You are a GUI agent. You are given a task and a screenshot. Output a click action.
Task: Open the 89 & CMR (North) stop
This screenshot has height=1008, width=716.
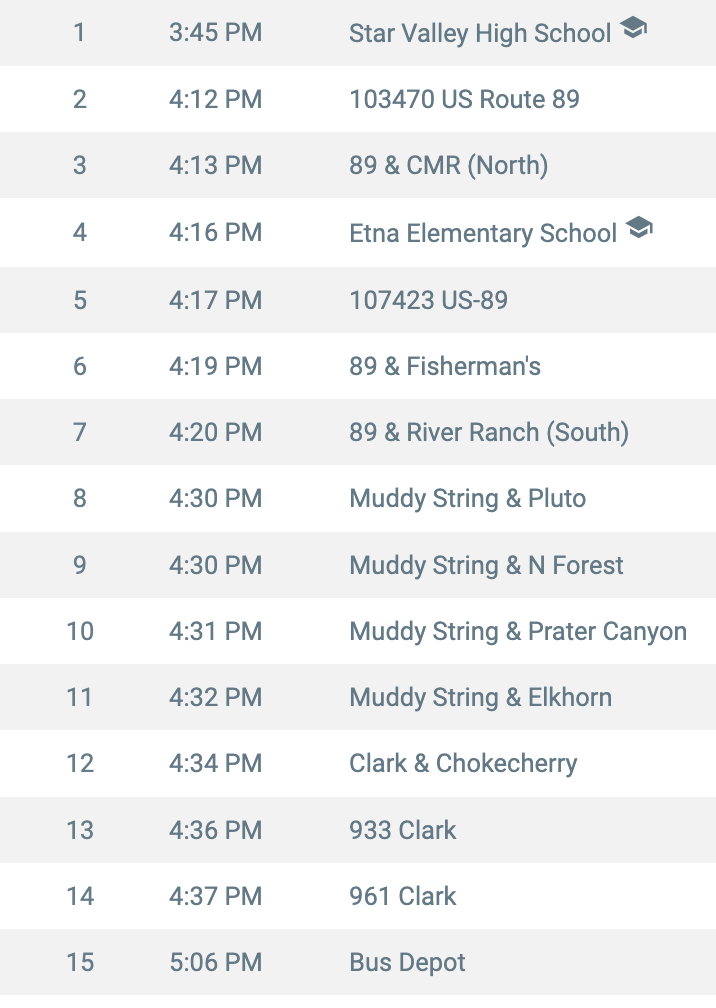point(449,166)
